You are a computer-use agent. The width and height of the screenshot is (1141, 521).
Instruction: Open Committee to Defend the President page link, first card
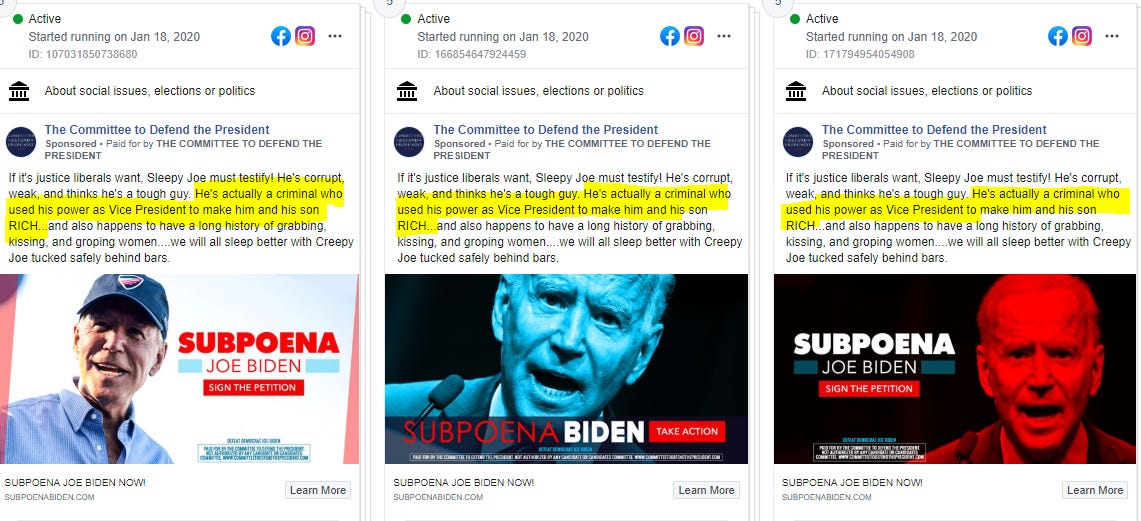click(157, 130)
